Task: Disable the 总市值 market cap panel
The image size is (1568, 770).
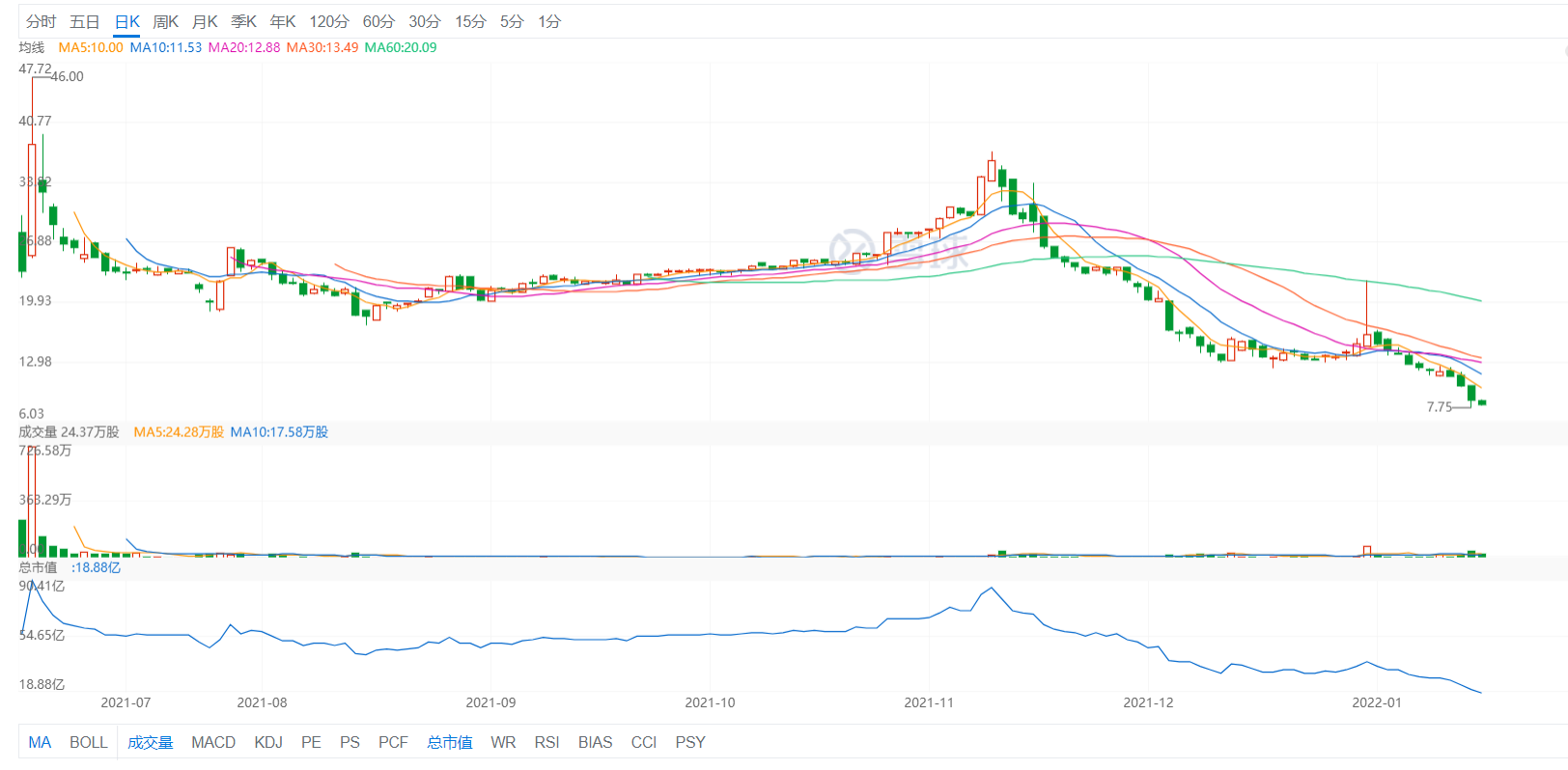Action: click(450, 742)
